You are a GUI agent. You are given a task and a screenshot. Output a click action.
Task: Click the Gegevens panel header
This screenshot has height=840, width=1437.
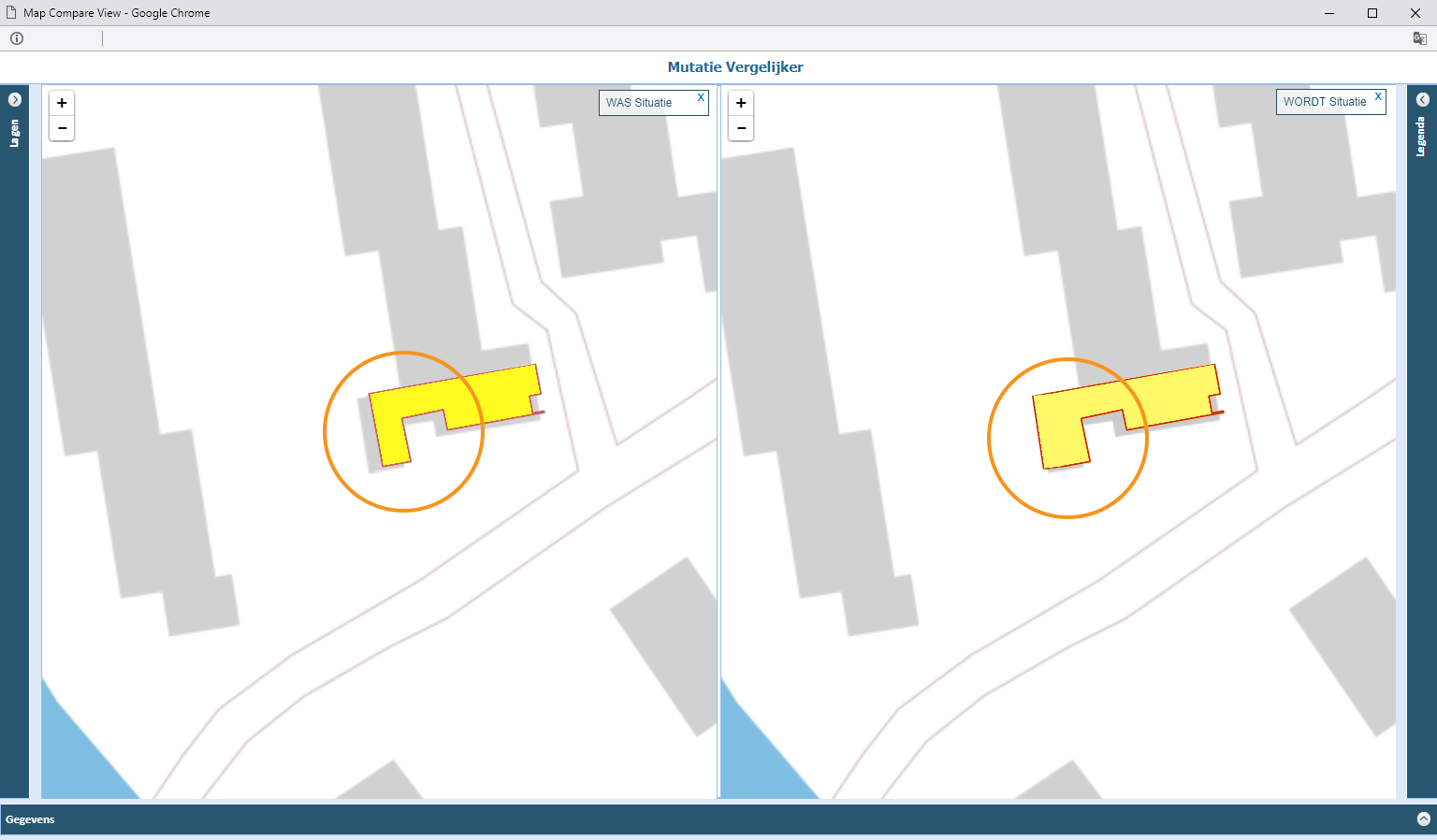click(x=718, y=819)
